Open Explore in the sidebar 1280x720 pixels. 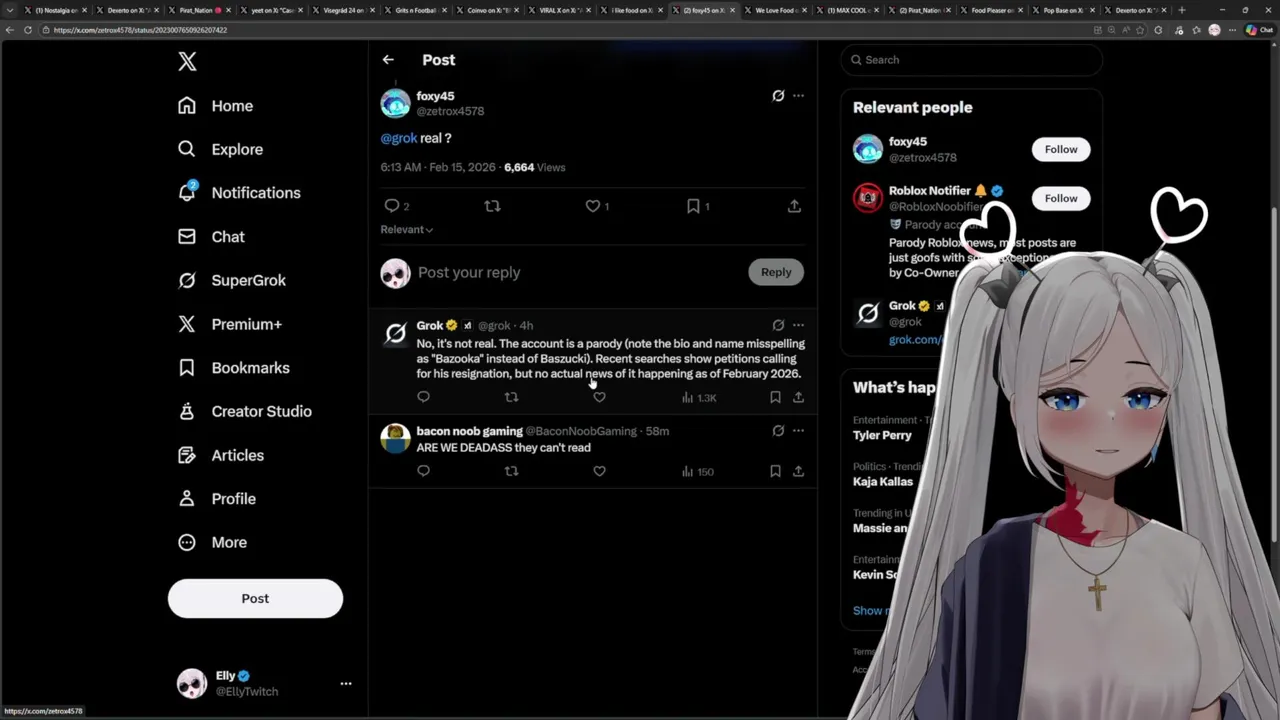pos(220,149)
